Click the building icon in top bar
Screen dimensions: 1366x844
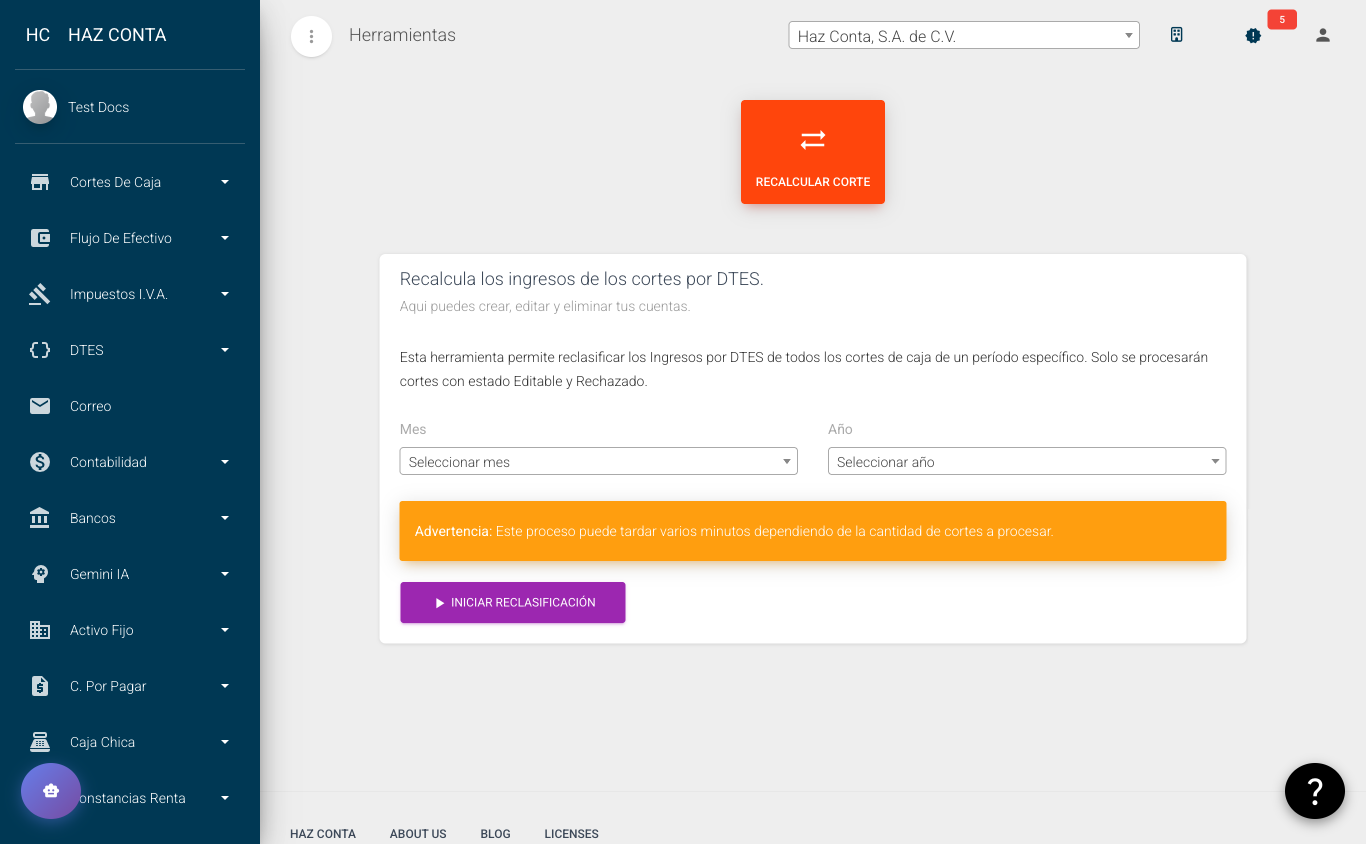click(1177, 35)
